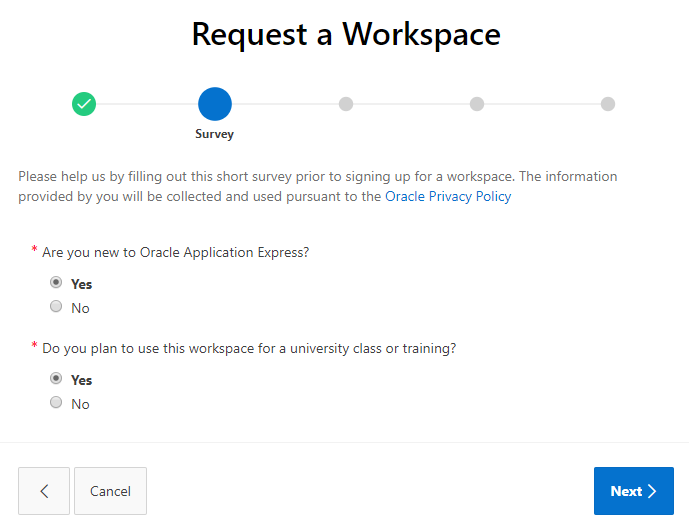Choose No for university class or training use
The image size is (689, 523).
click(56, 403)
